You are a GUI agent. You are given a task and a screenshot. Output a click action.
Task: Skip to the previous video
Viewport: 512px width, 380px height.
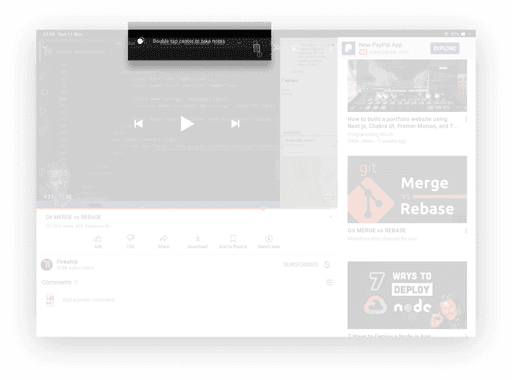click(x=138, y=124)
